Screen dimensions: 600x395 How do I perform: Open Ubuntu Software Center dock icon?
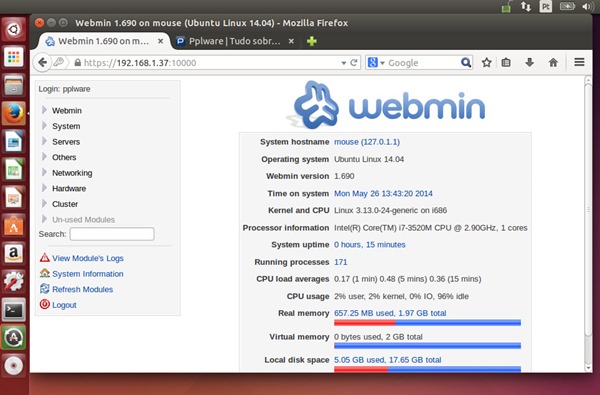[14, 226]
